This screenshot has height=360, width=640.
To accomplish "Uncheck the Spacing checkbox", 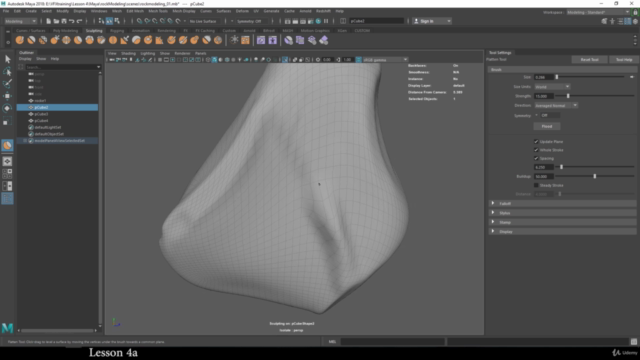I will tap(536, 158).
